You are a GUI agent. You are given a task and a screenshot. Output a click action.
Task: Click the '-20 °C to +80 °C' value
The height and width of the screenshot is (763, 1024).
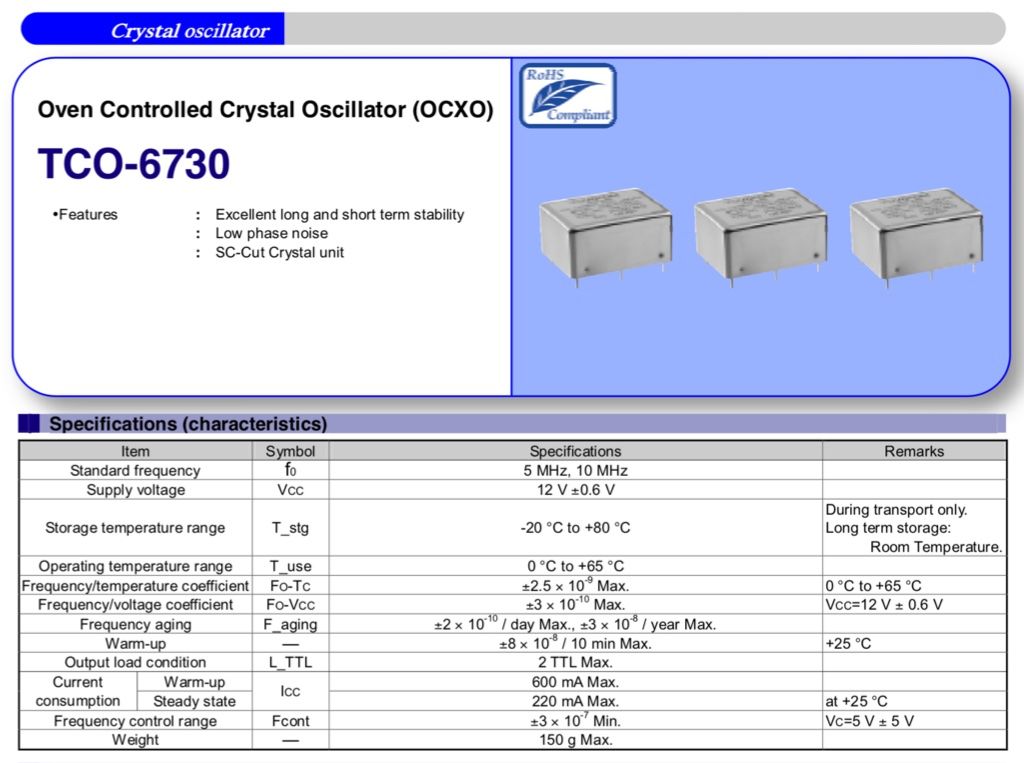(575, 528)
